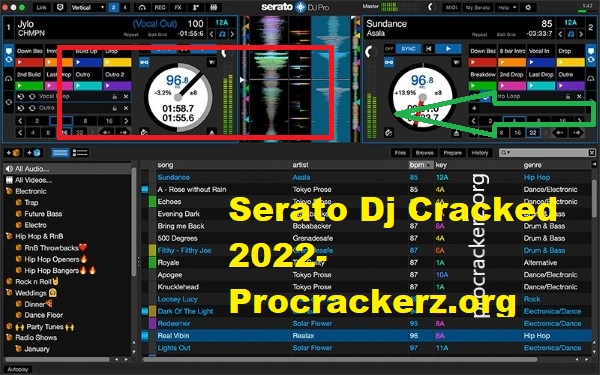Toggle REC recording panel
The width and height of the screenshot is (600, 375).
pos(160,7)
